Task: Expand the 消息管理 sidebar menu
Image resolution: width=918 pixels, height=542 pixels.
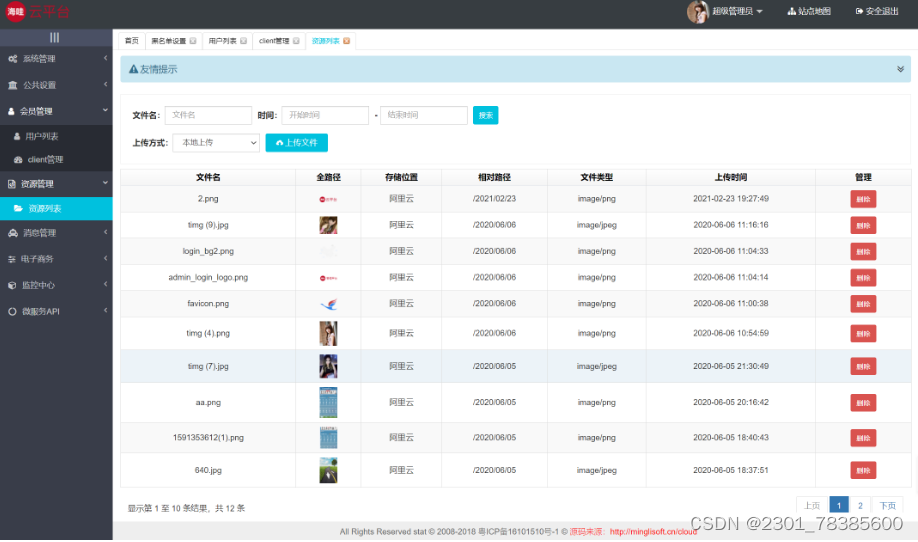Action: point(56,233)
